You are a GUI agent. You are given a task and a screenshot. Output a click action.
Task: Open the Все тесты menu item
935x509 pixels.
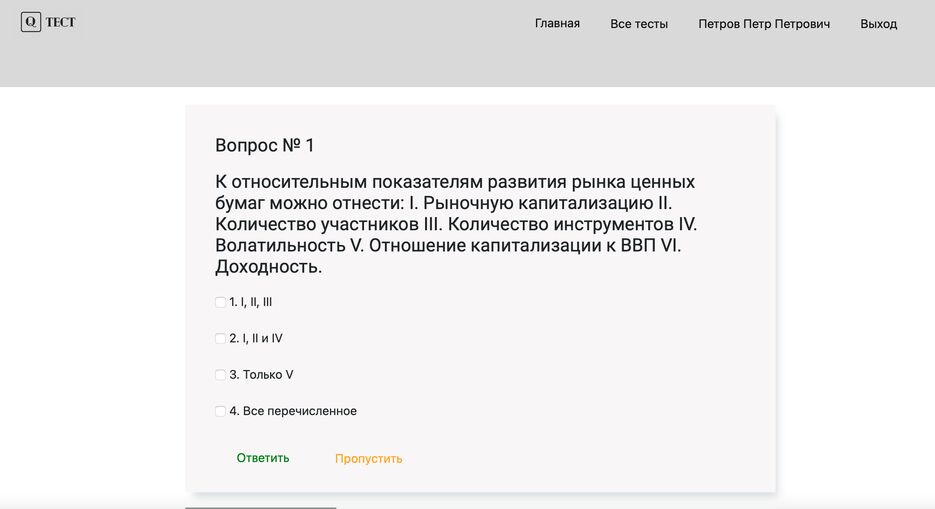tap(639, 24)
